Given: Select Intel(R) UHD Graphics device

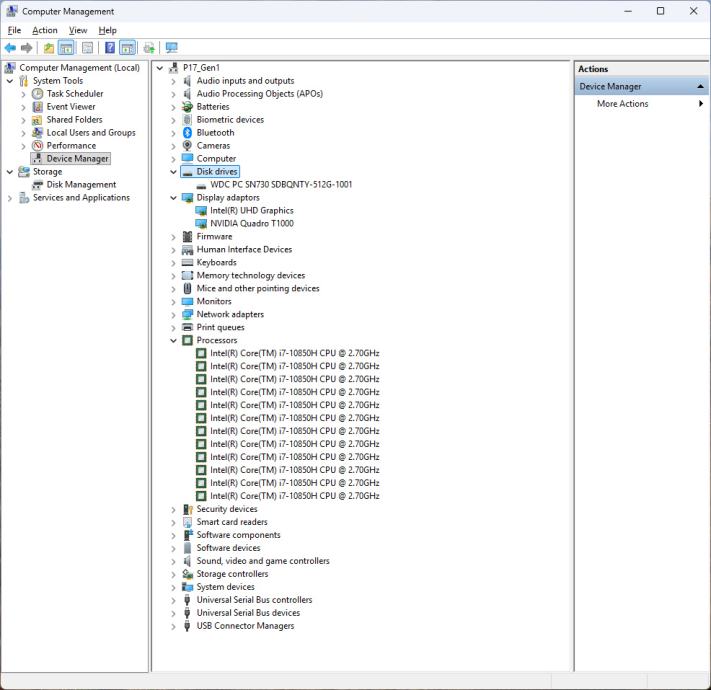Looking at the screenshot, I should click(x=251, y=211).
